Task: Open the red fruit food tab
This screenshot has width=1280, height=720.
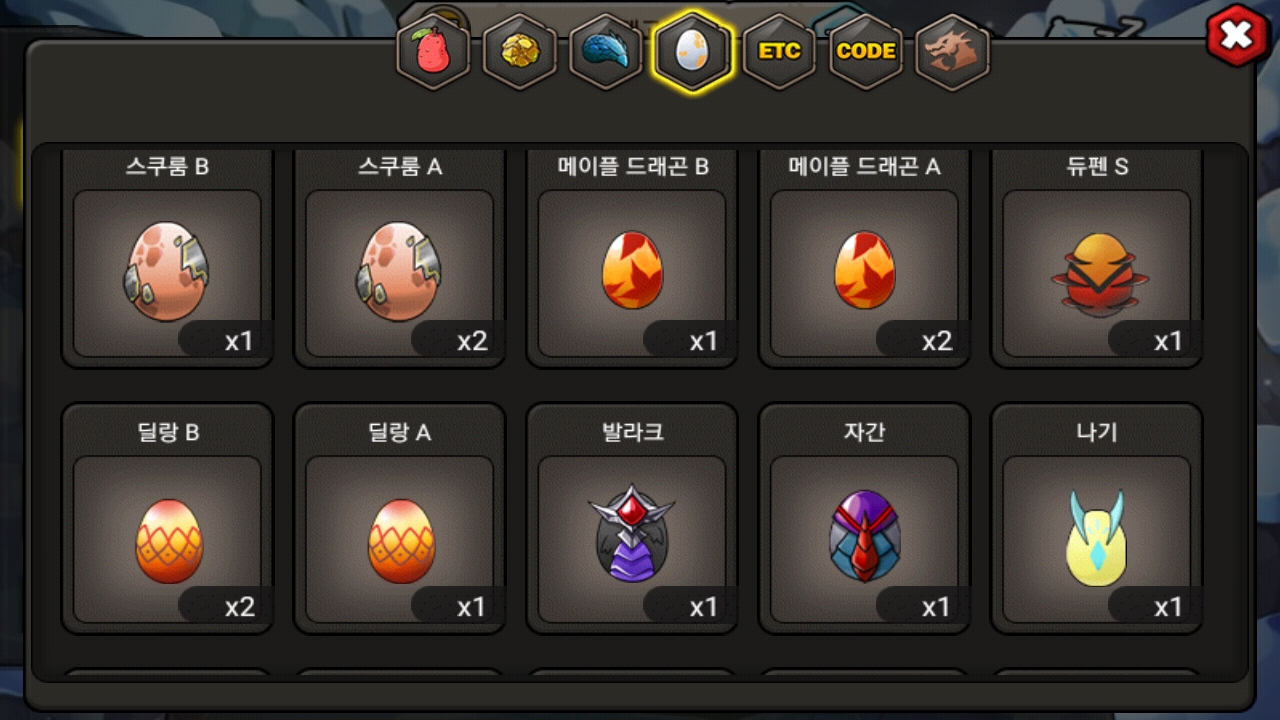Action: (x=432, y=51)
